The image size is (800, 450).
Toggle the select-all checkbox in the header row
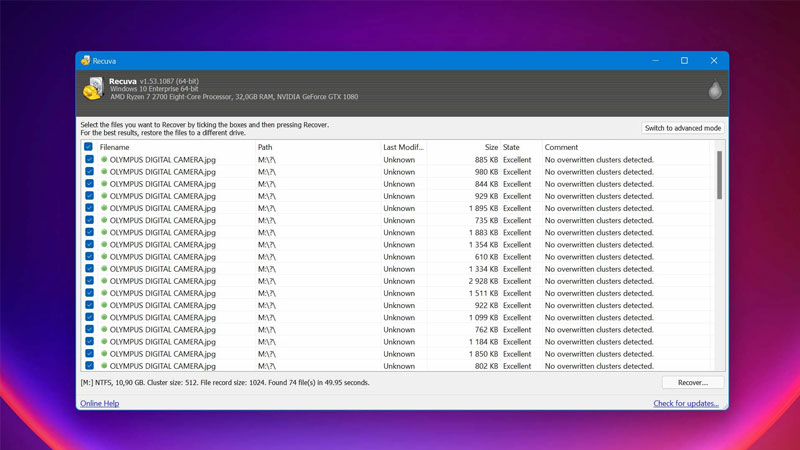pyautogui.click(x=89, y=147)
